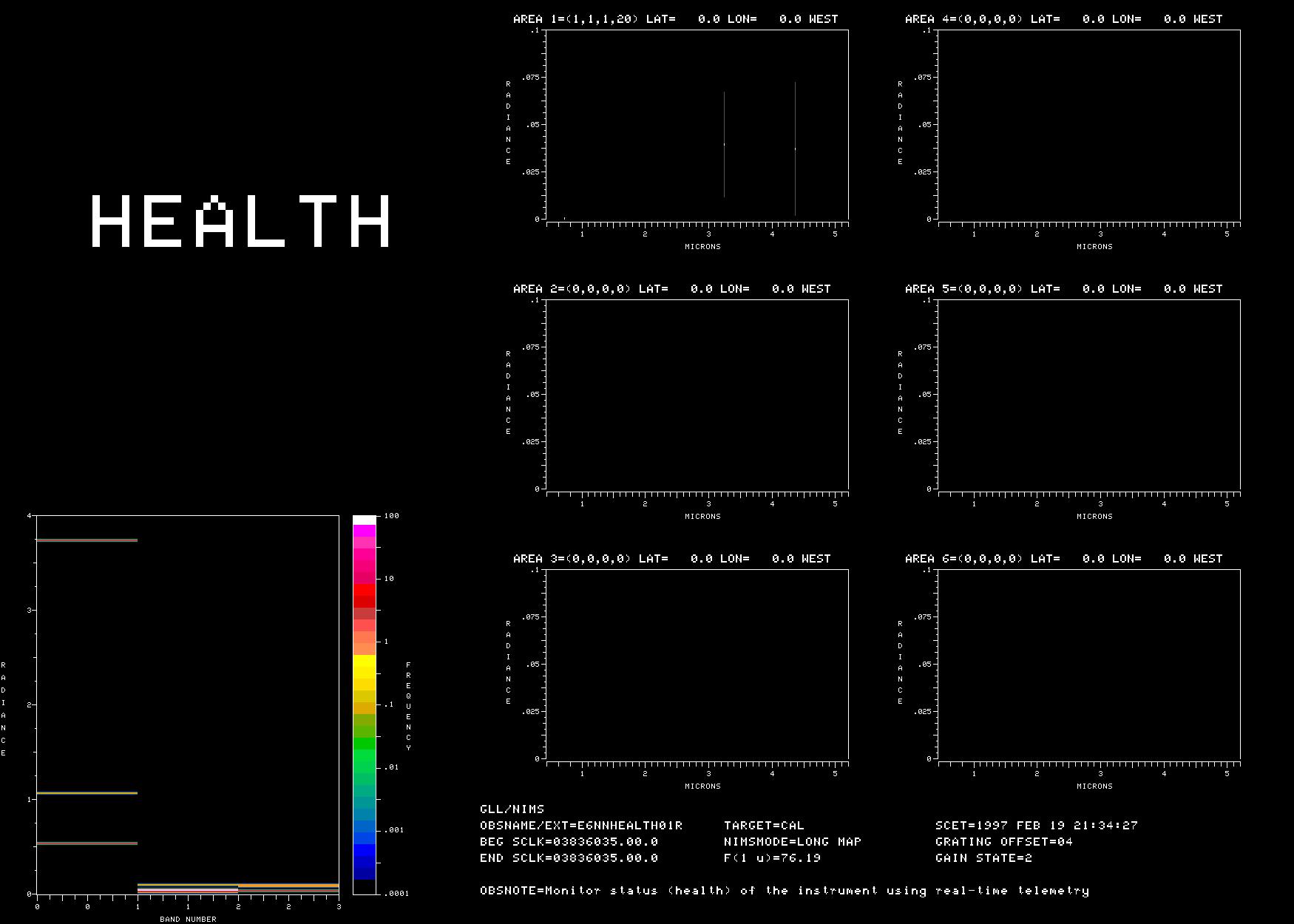Click the MICRONS label under the AREA 6 plot

coord(1094,787)
